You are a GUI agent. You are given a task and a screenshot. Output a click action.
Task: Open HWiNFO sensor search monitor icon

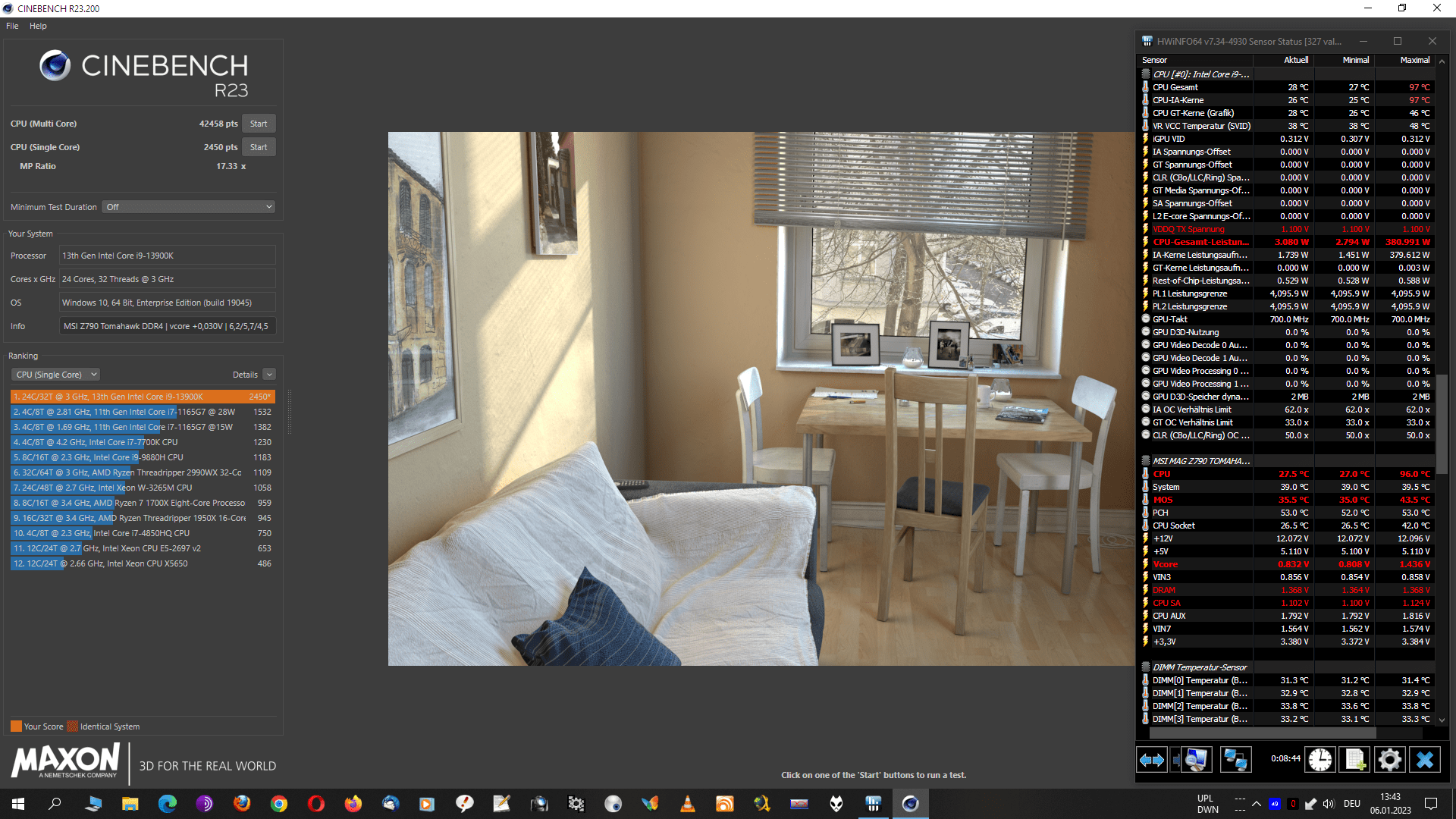tap(1194, 759)
